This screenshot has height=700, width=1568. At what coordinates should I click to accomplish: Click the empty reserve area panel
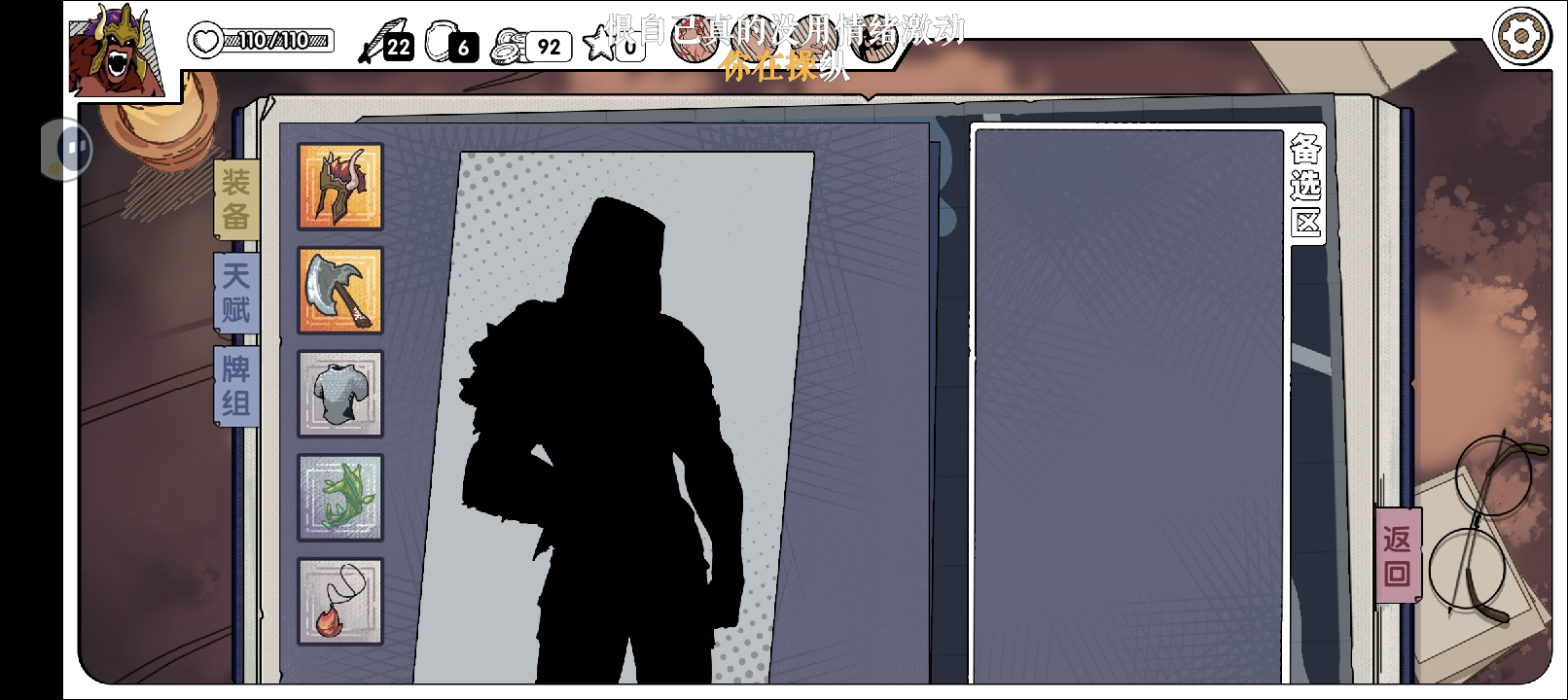pos(1128,406)
